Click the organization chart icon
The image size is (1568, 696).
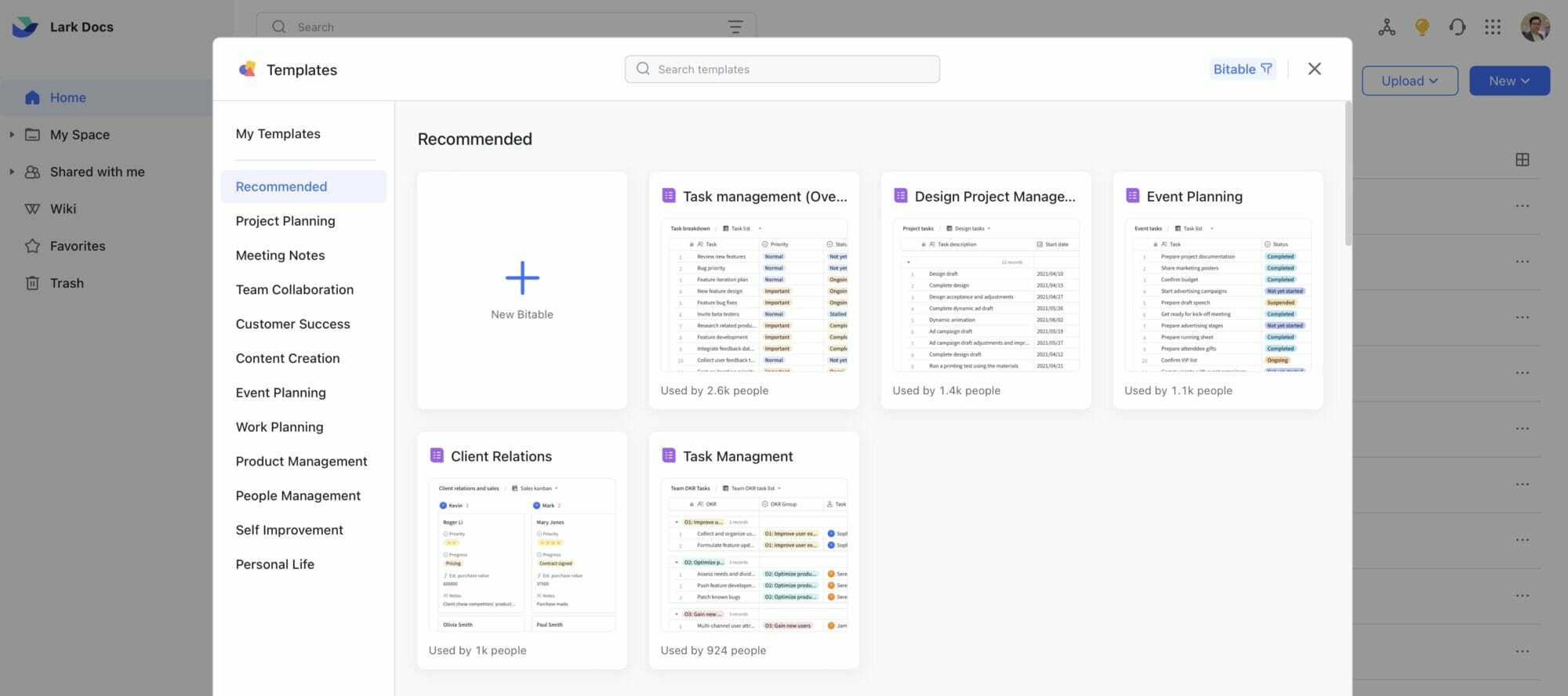pyautogui.click(x=1387, y=27)
